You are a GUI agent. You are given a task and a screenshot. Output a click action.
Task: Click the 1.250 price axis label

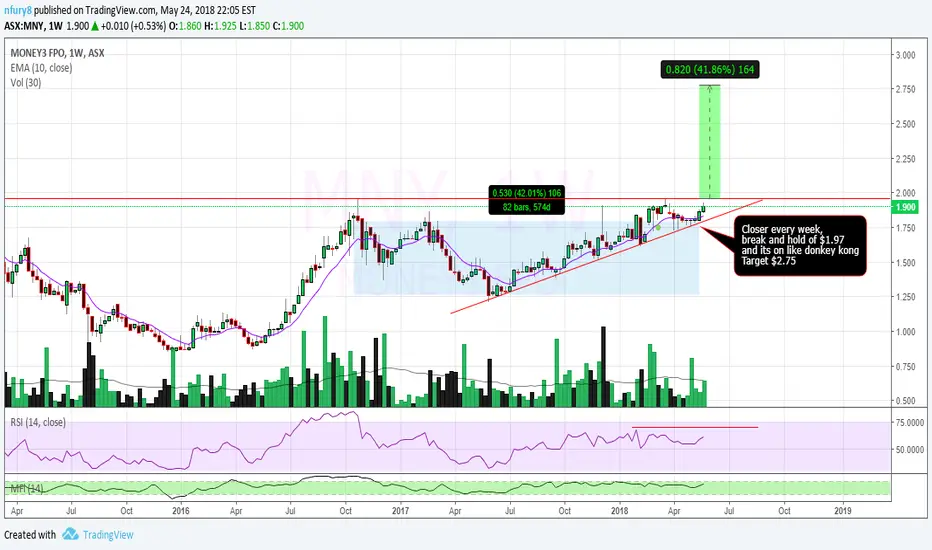[x=905, y=297]
